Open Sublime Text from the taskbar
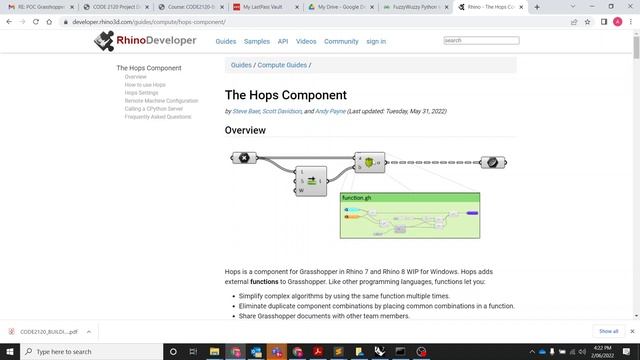This screenshot has height=360, width=640. pyautogui.click(x=339, y=351)
